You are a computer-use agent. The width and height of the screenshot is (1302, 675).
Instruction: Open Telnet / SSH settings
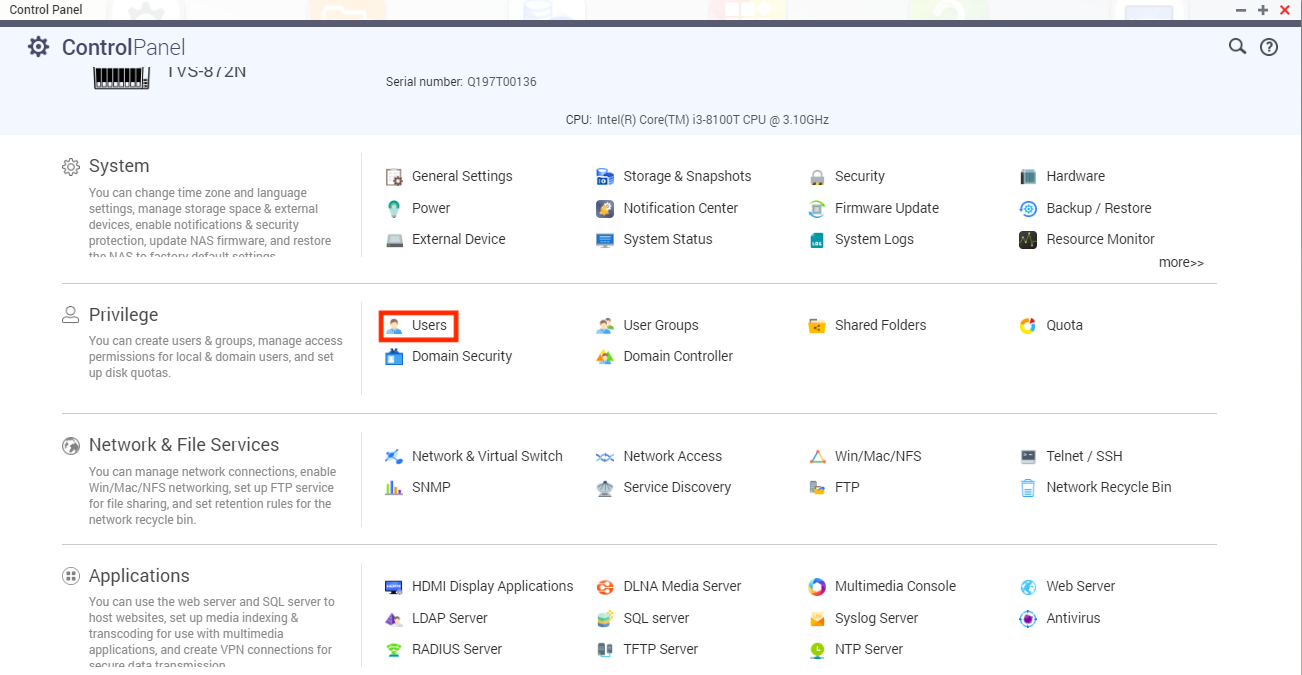pyautogui.click(x=1084, y=457)
